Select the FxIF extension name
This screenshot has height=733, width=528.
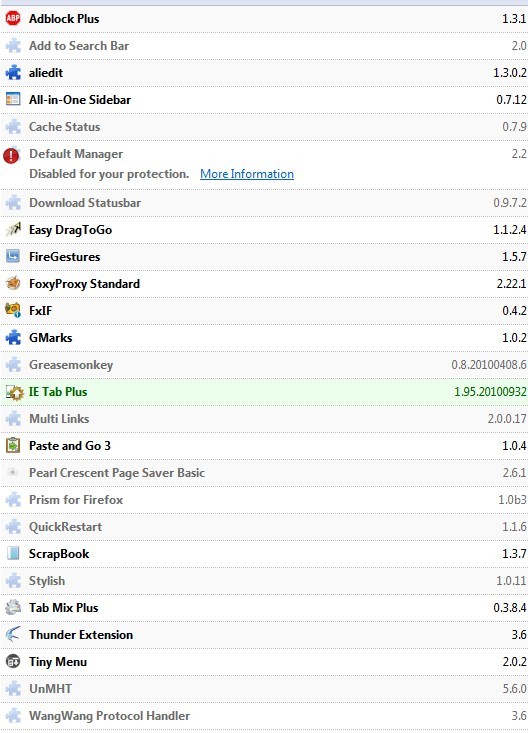[x=41, y=310]
